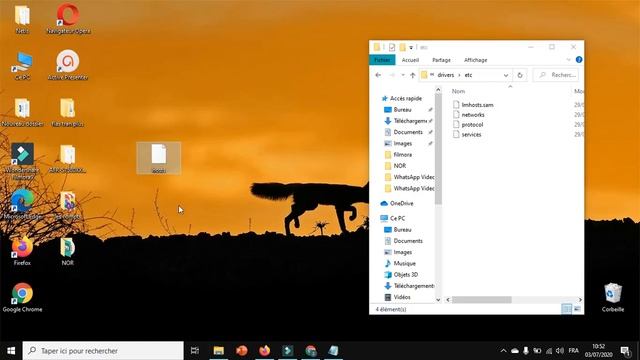Click the Explorer search box

coord(556,75)
